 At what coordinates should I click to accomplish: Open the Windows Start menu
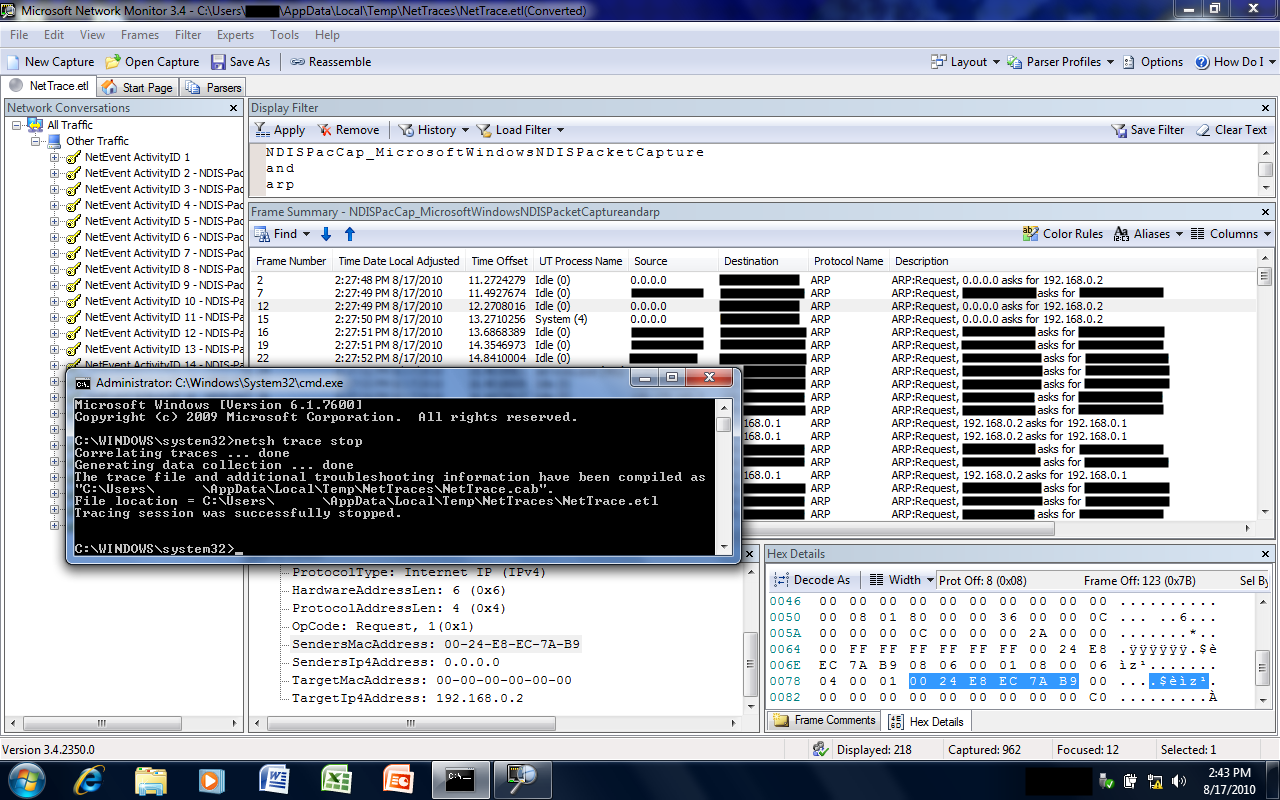coord(26,779)
